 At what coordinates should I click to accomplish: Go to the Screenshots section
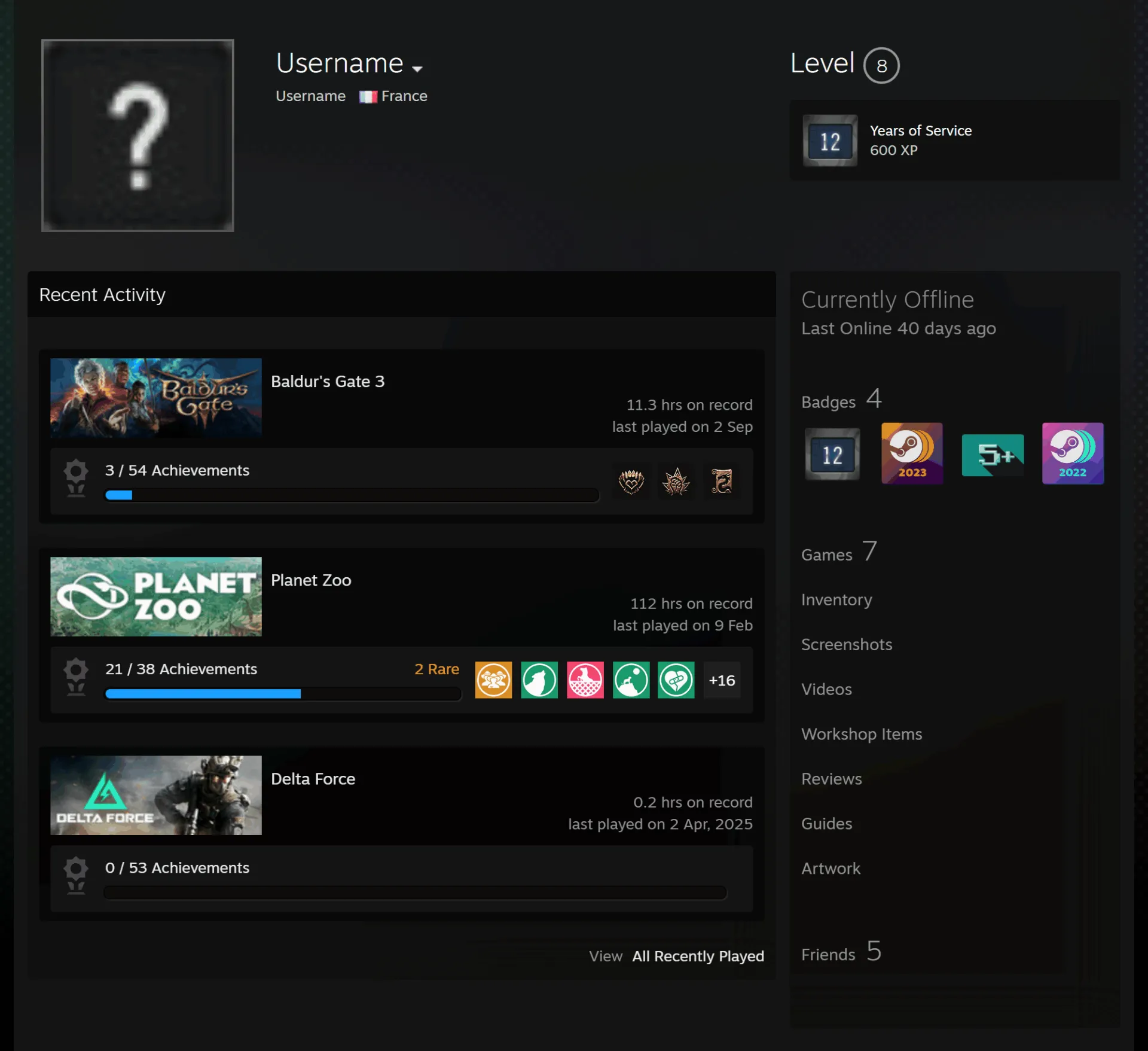(x=847, y=644)
